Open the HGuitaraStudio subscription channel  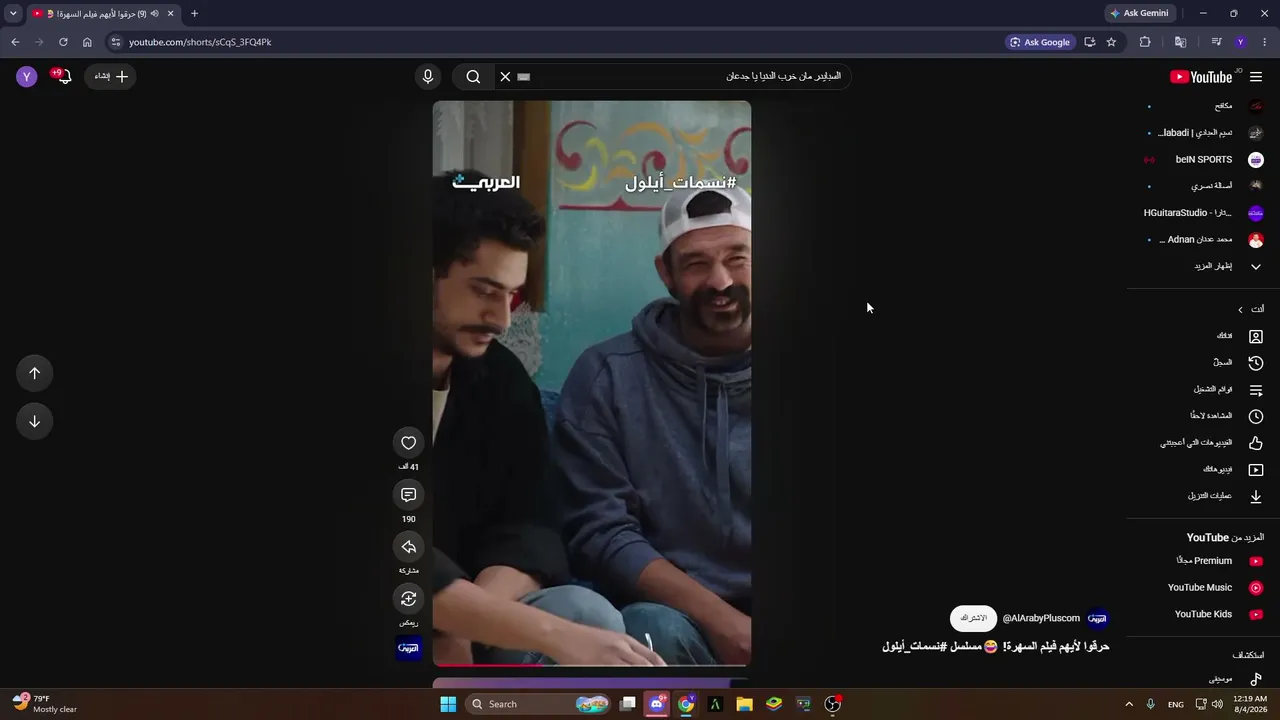click(x=1205, y=213)
